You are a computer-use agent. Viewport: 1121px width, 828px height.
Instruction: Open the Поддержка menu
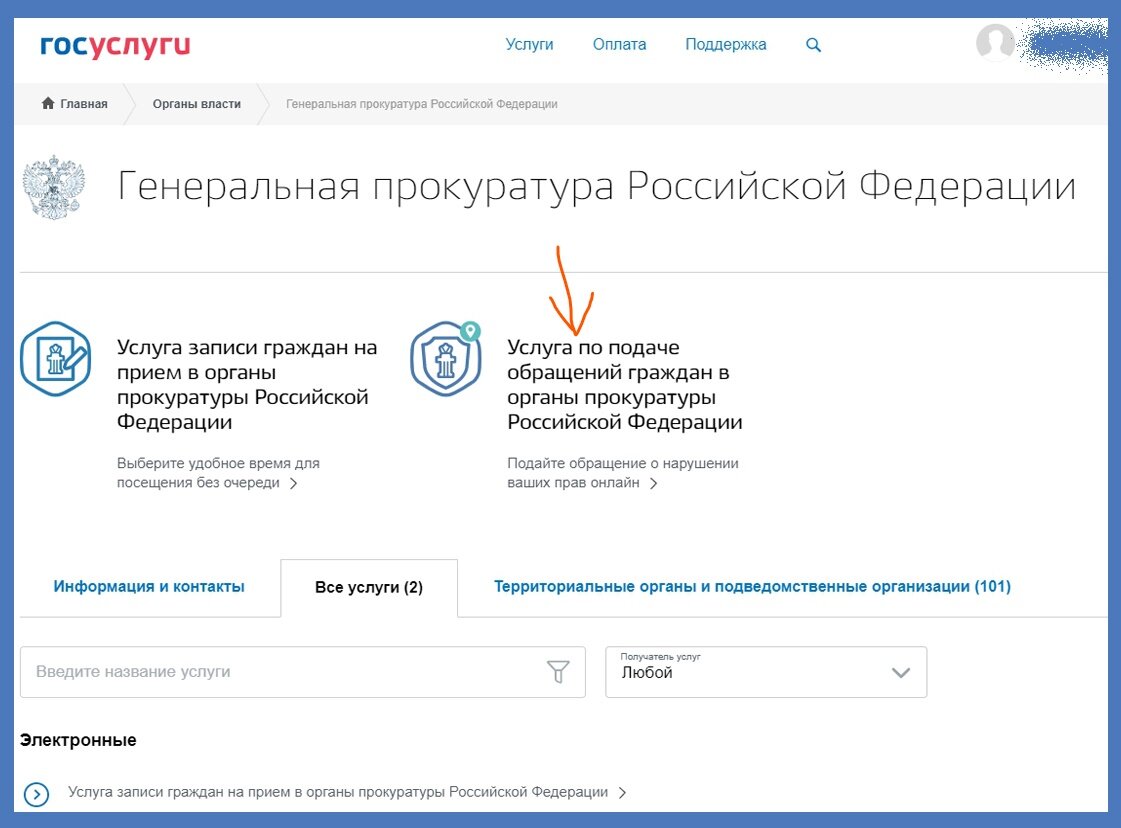click(726, 44)
